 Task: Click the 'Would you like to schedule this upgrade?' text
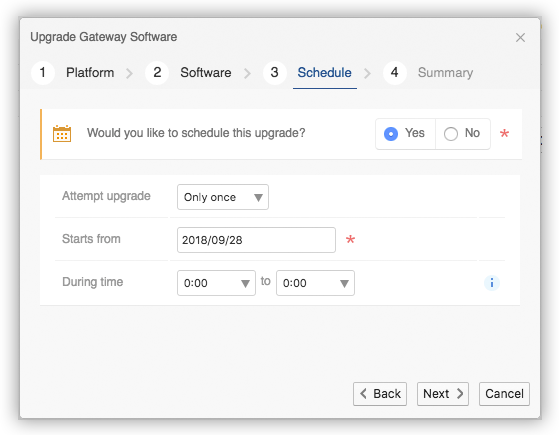pyautogui.click(x=196, y=133)
